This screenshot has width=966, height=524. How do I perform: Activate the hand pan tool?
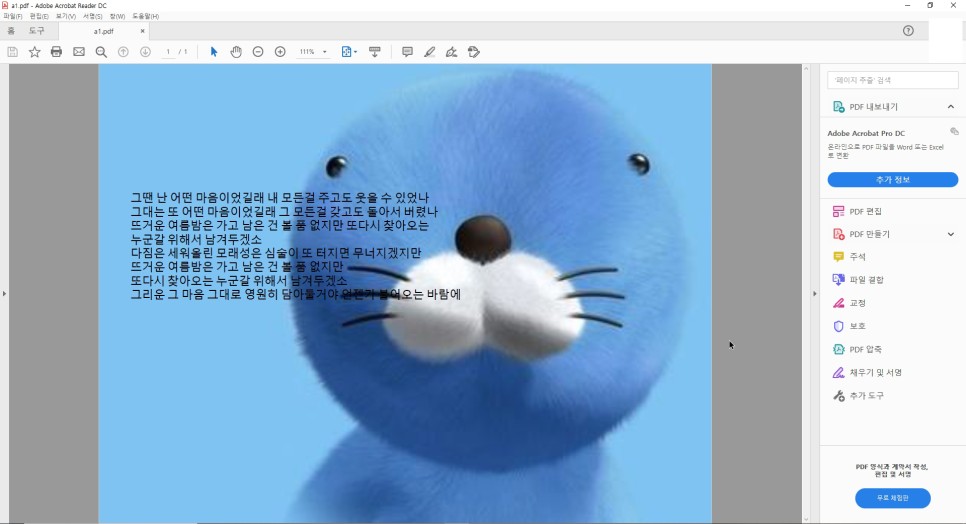point(236,52)
